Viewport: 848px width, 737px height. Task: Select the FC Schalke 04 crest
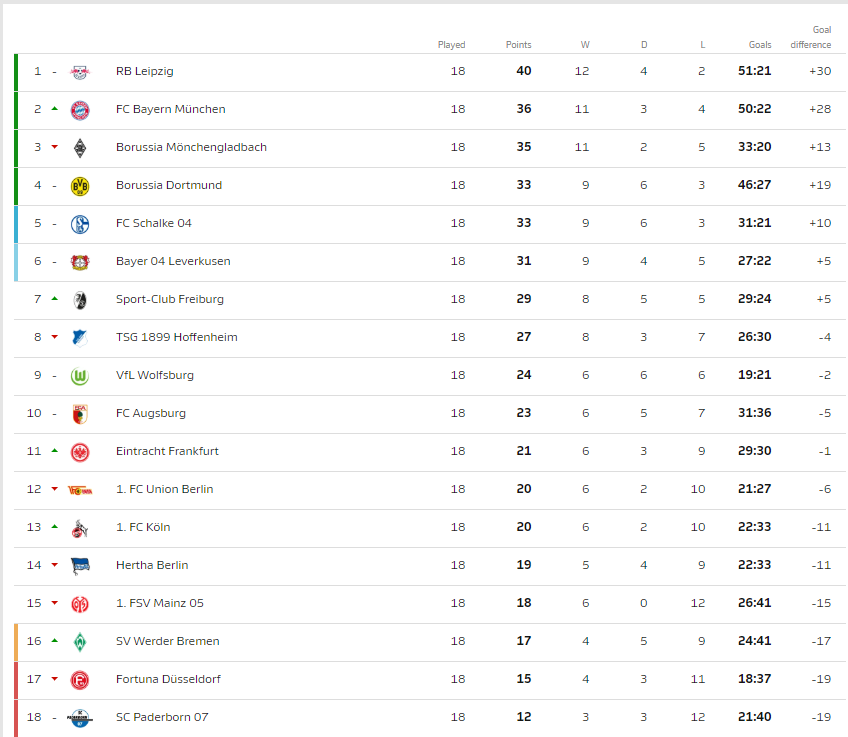(80, 224)
